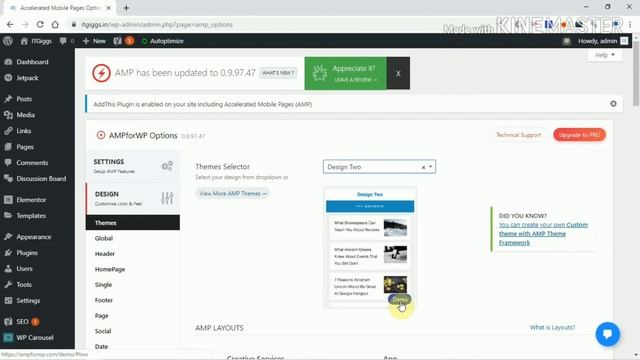
Task: Open the Design Two theme dropdown
Action: pyautogui.click(x=379, y=167)
